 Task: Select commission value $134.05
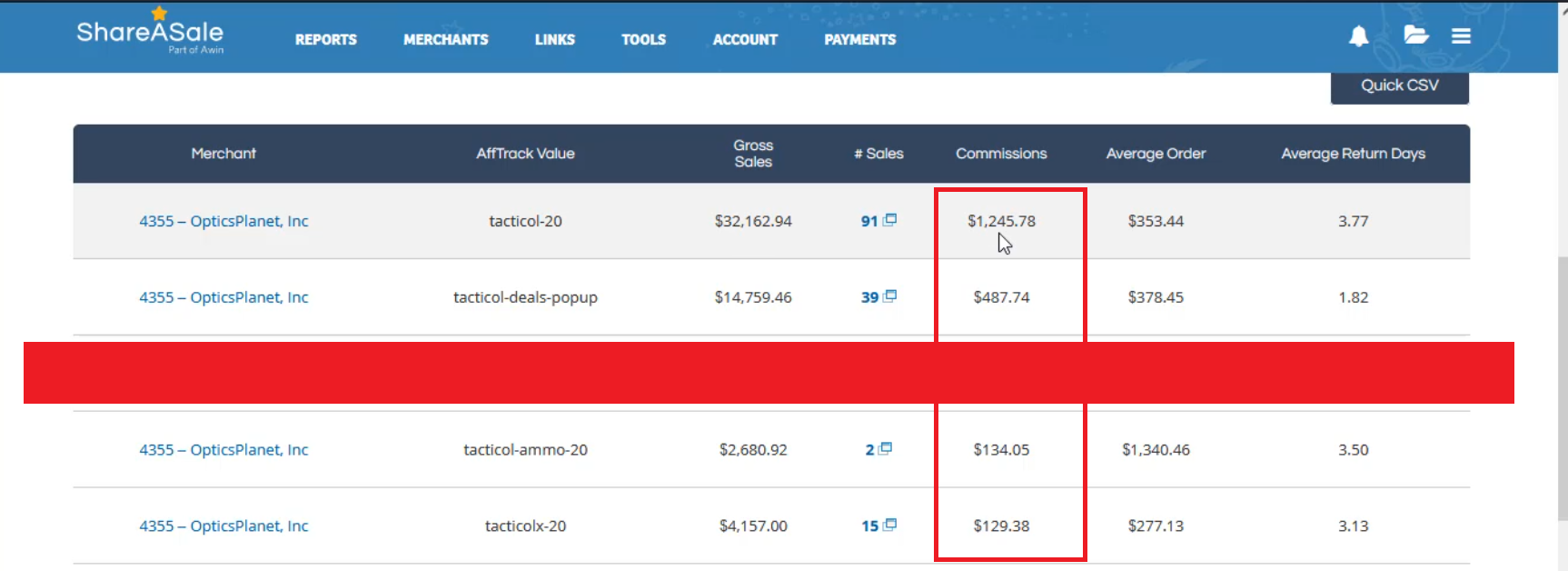[1001, 450]
